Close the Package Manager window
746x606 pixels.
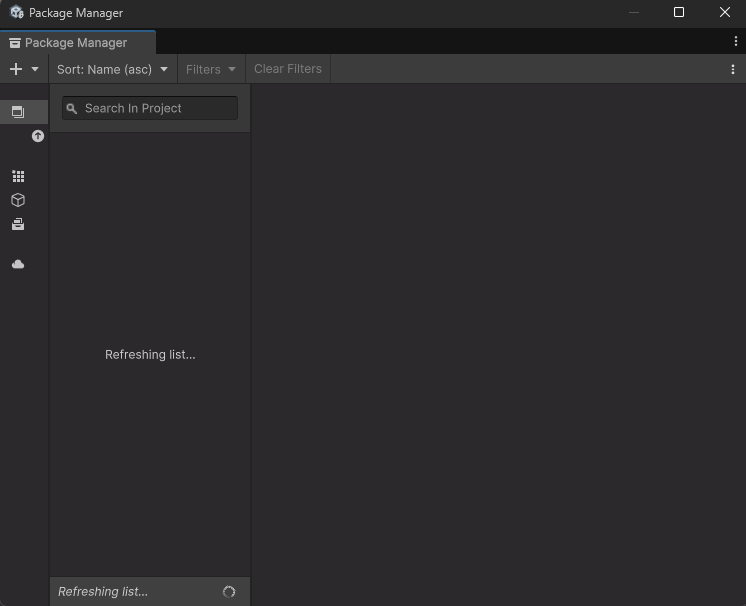[725, 12]
